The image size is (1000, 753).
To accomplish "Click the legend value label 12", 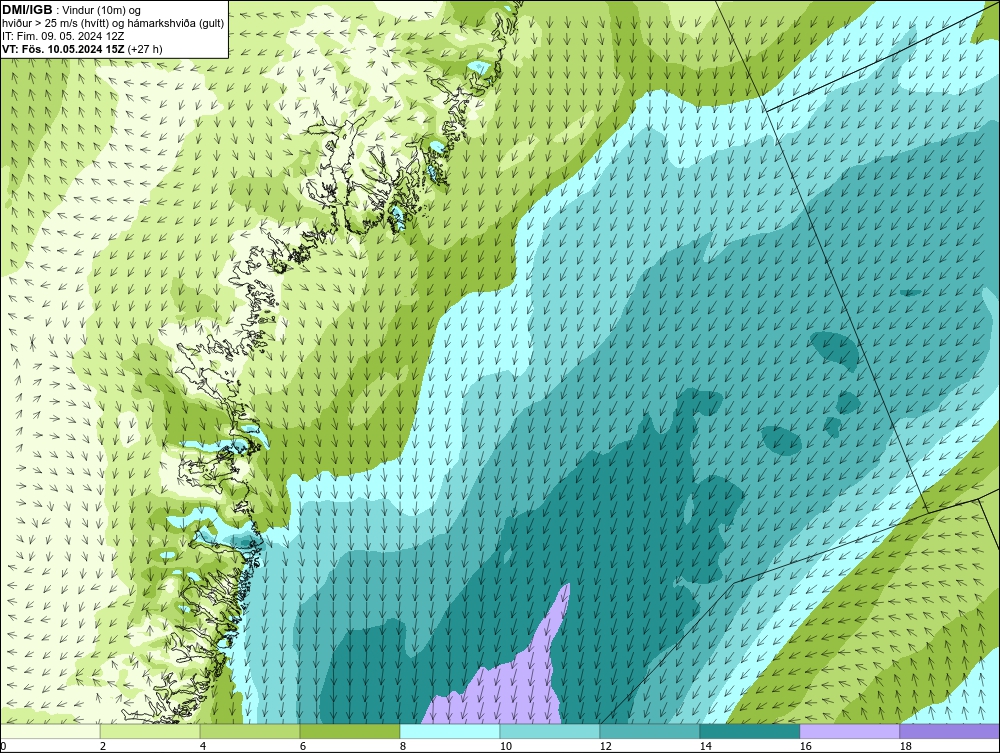I will click(605, 746).
